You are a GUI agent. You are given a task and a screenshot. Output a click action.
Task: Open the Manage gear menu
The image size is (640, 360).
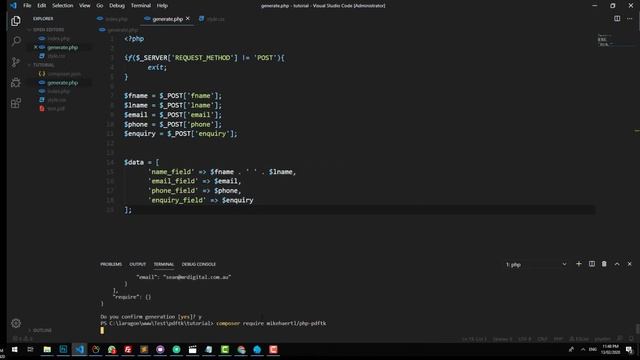pyautogui.click(x=16, y=323)
